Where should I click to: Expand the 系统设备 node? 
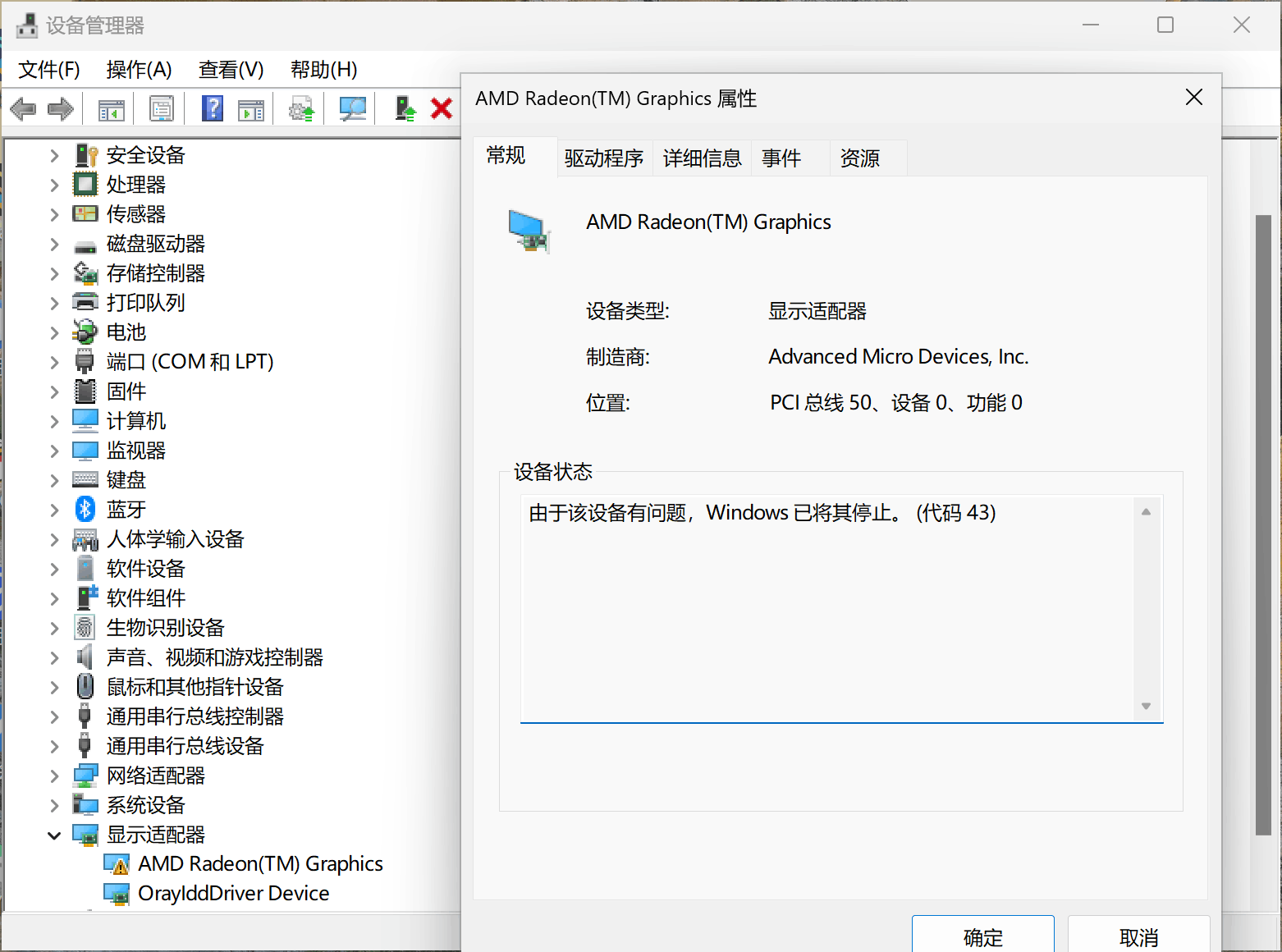(x=54, y=805)
